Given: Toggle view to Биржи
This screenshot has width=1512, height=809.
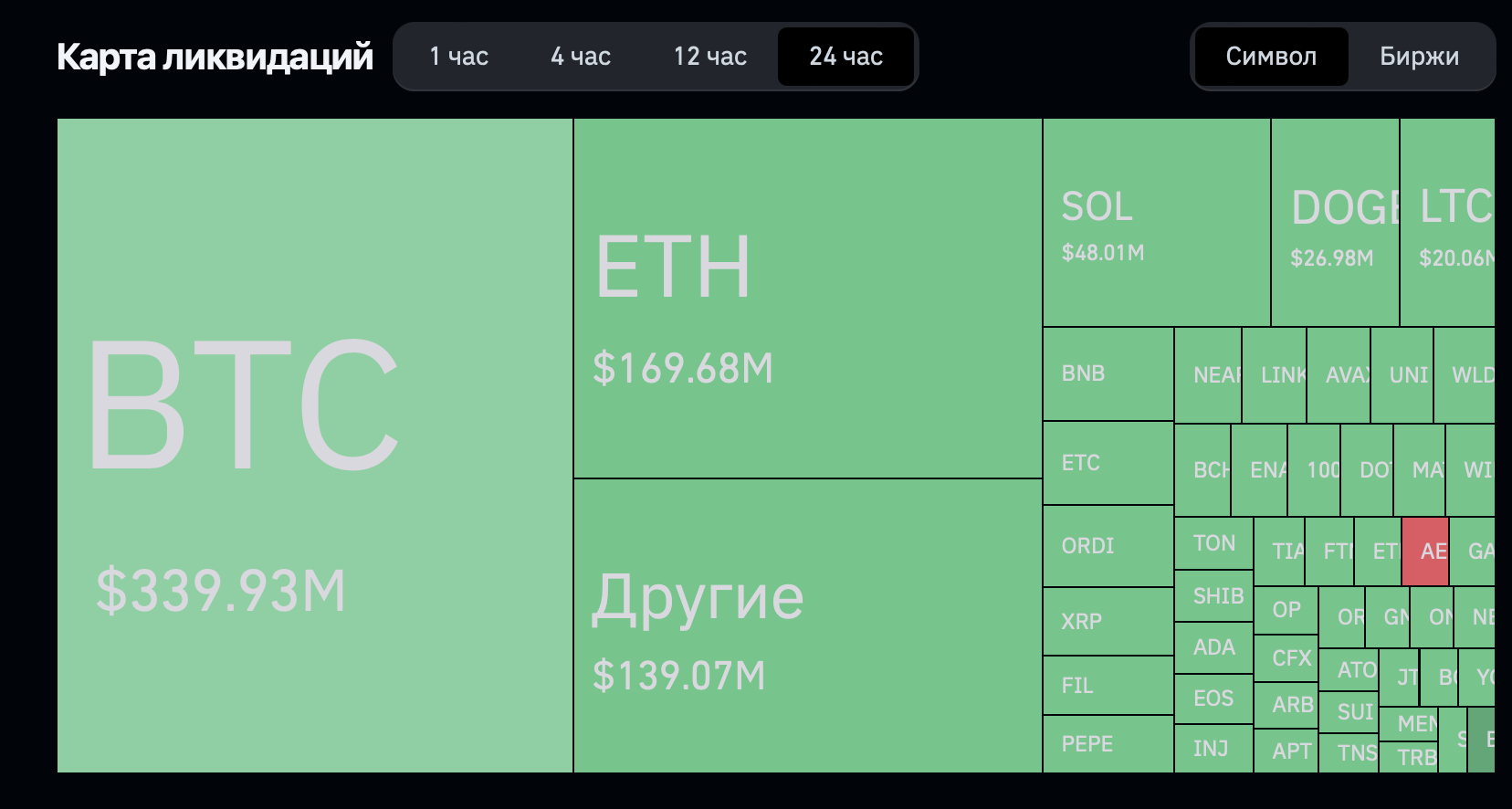Looking at the screenshot, I should (x=1419, y=57).
